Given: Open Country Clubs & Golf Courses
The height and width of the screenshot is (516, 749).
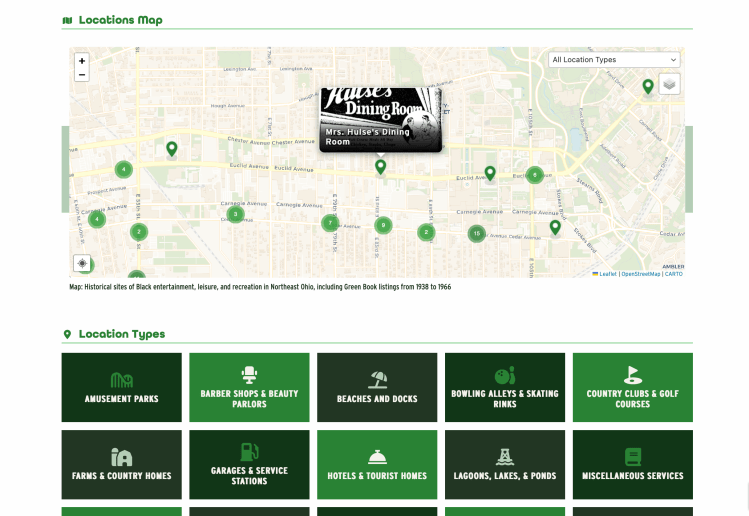Looking at the screenshot, I should [632, 387].
